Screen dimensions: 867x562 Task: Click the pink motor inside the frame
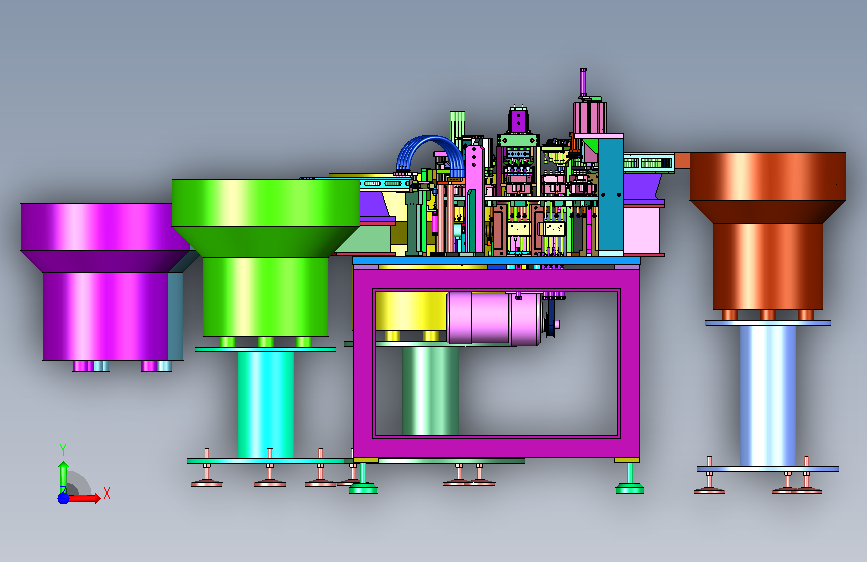tap(494, 319)
